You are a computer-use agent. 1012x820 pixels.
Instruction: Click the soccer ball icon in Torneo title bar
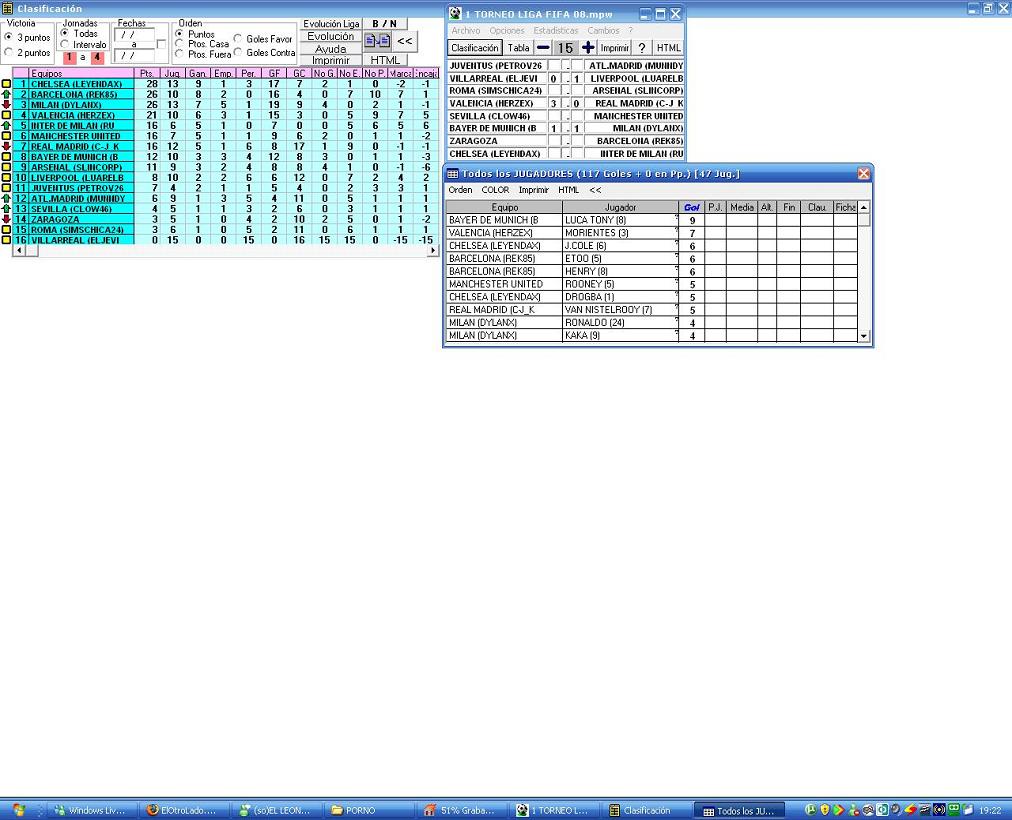[455, 14]
